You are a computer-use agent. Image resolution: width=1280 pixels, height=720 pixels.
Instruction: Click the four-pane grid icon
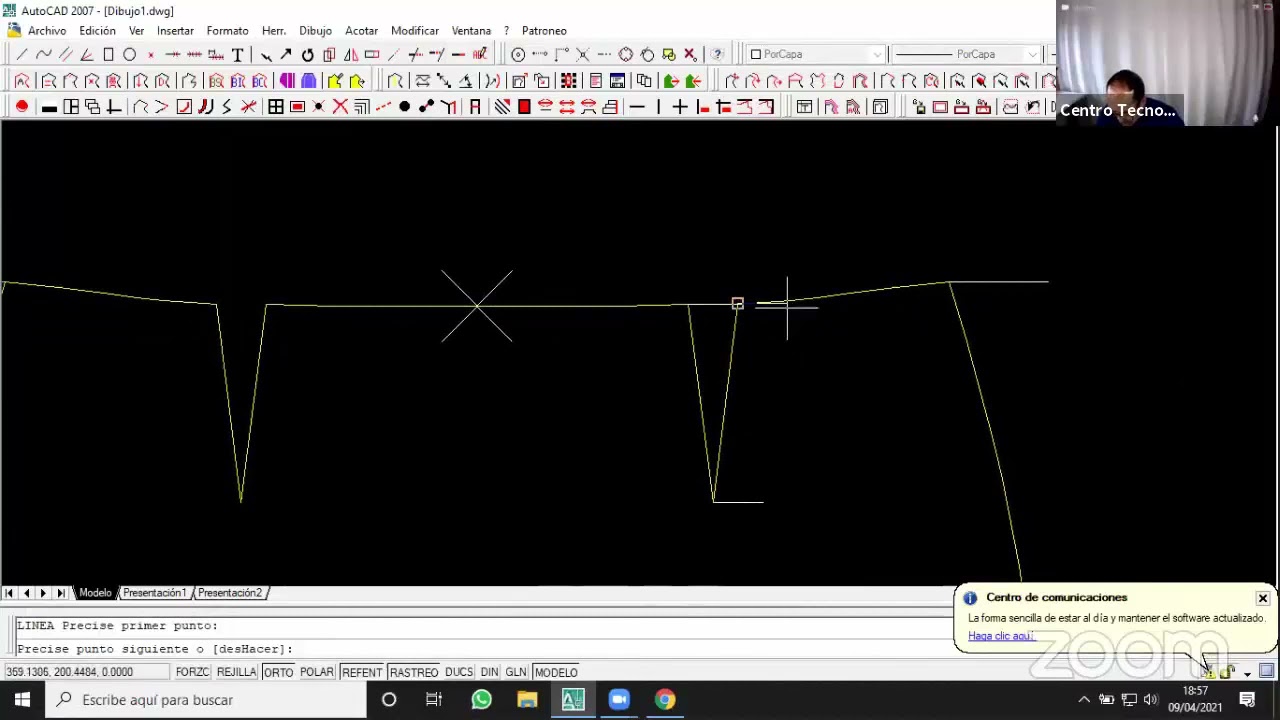pyautogui.click(x=275, y=107)
